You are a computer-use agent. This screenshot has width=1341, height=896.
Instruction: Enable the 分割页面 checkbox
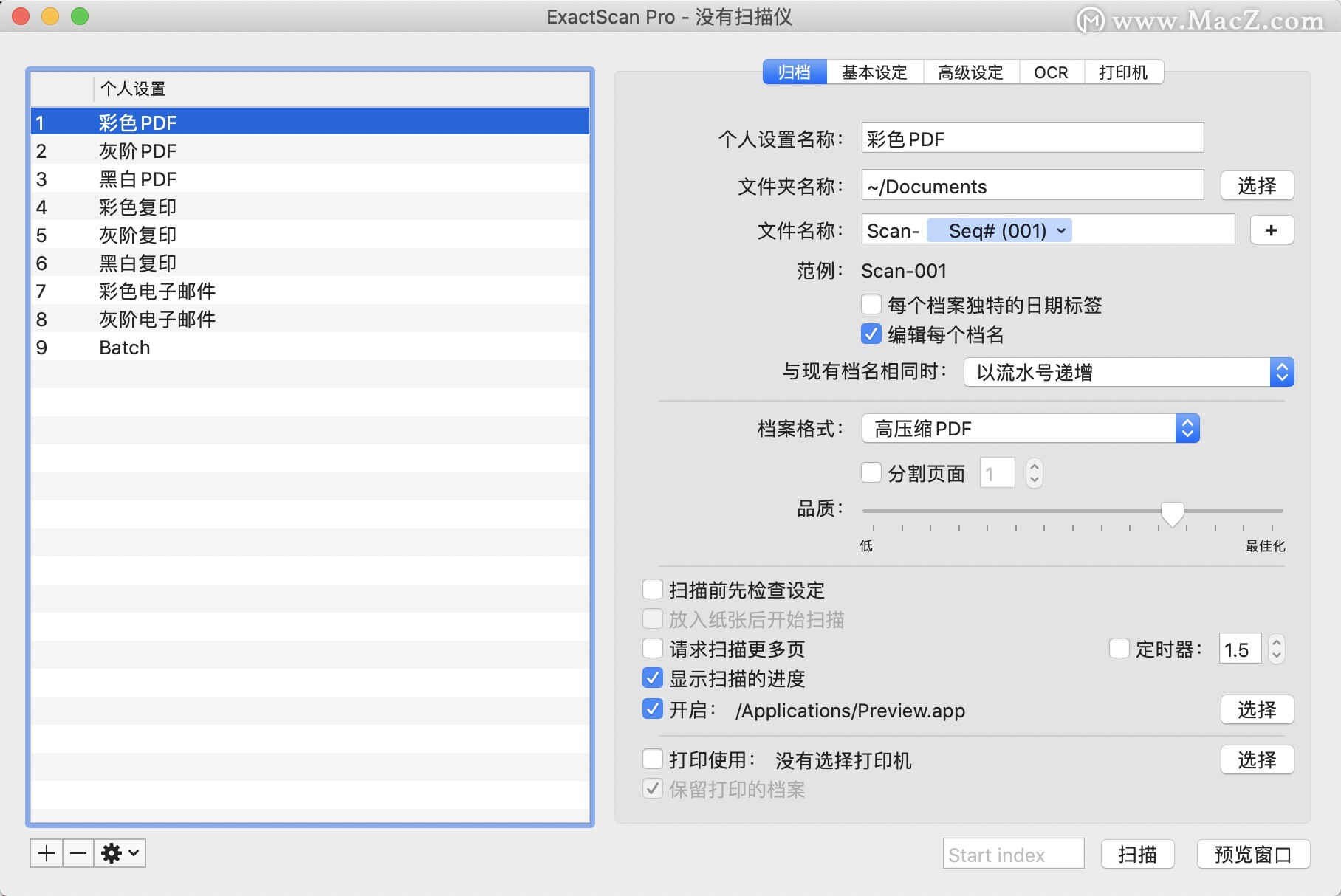pos(871,472)
